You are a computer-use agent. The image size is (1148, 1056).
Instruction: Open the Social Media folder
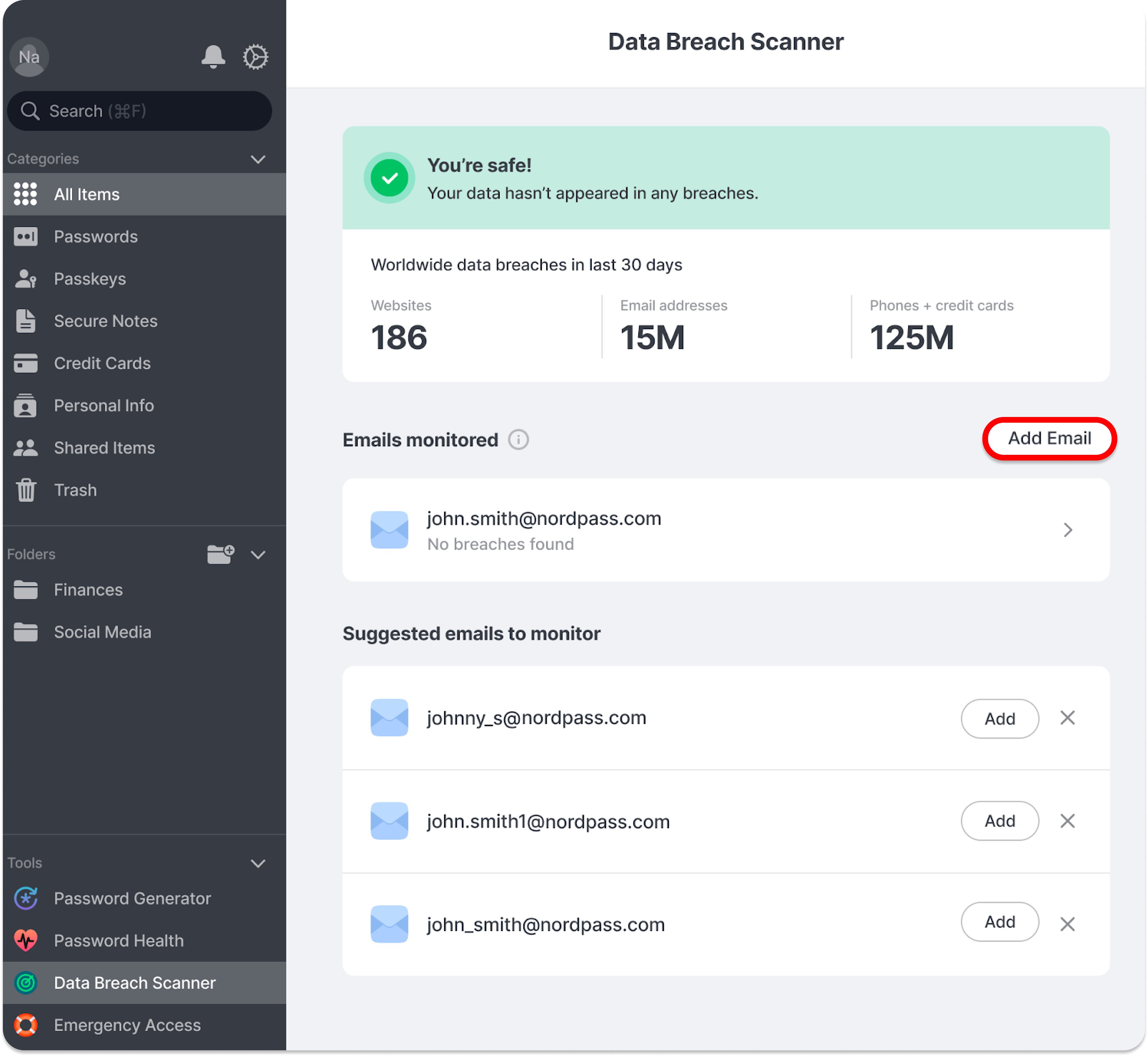click(x=145, y=632)
